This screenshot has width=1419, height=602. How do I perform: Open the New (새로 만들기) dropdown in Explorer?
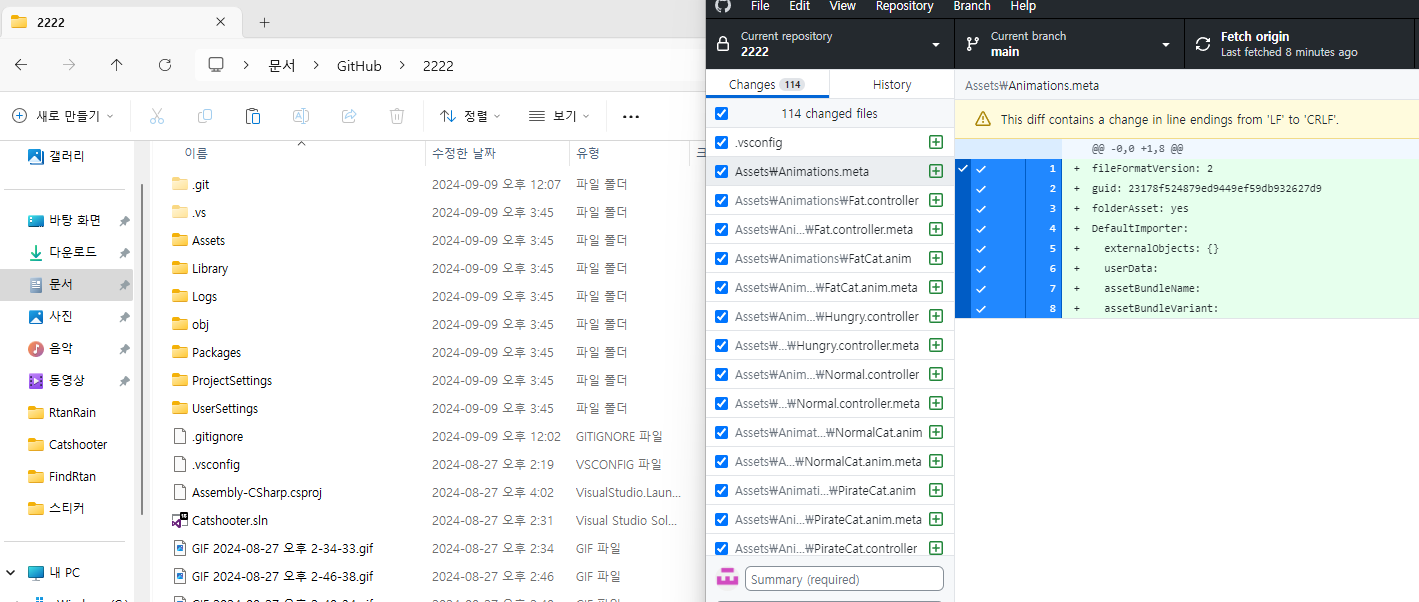[x=63, y=116]
